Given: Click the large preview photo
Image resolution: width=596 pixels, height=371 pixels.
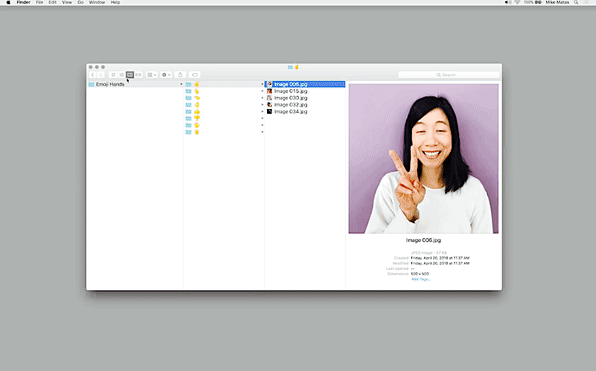Looking at the screenshot, I should point(423,159).
